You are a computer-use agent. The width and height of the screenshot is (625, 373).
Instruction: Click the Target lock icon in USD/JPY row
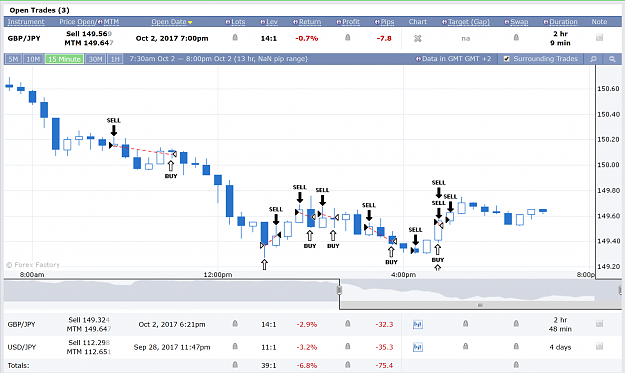point(465,346)
